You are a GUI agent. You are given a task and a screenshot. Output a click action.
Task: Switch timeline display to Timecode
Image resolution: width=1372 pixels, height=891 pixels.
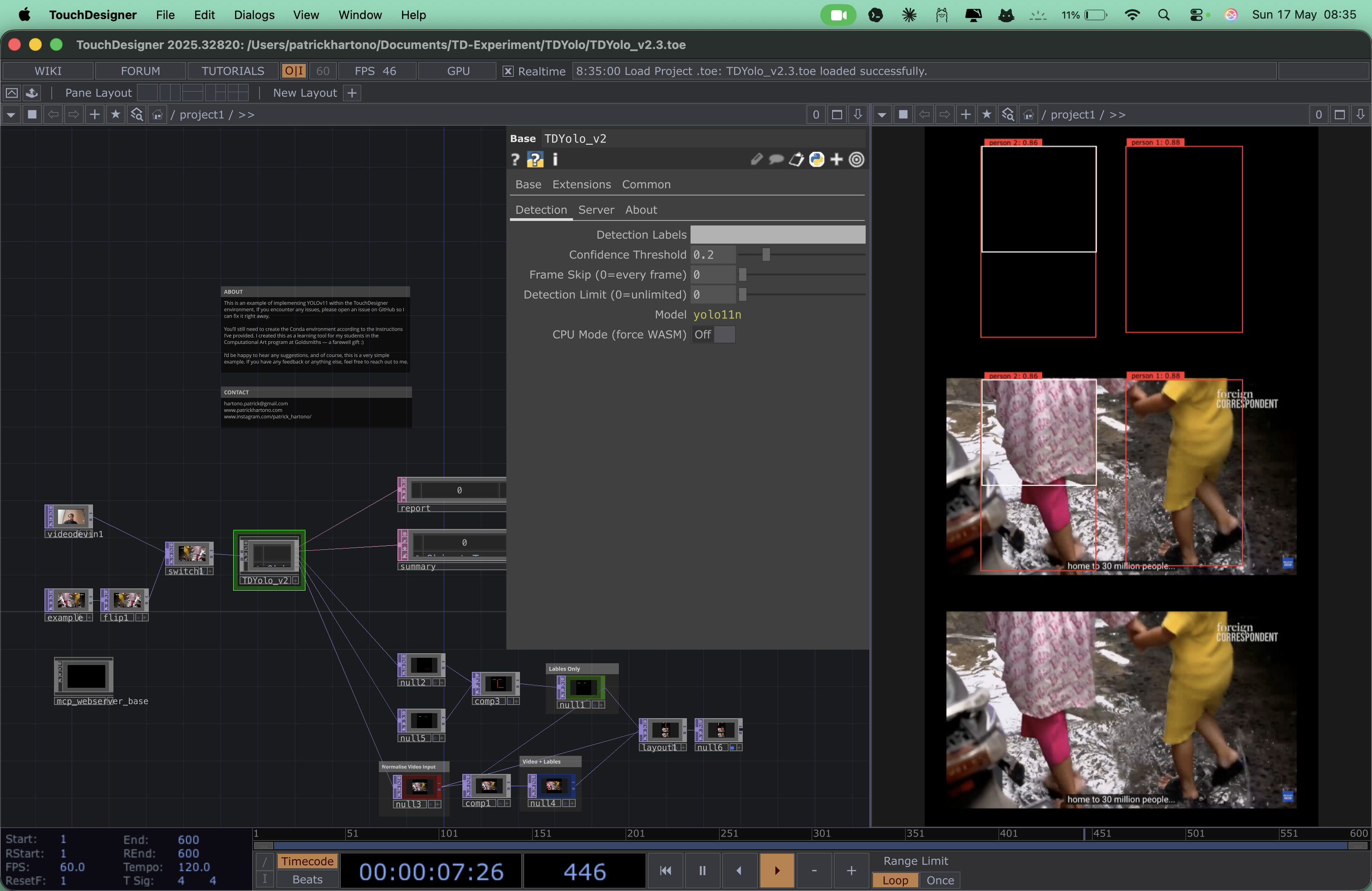(x=307, y=861)
